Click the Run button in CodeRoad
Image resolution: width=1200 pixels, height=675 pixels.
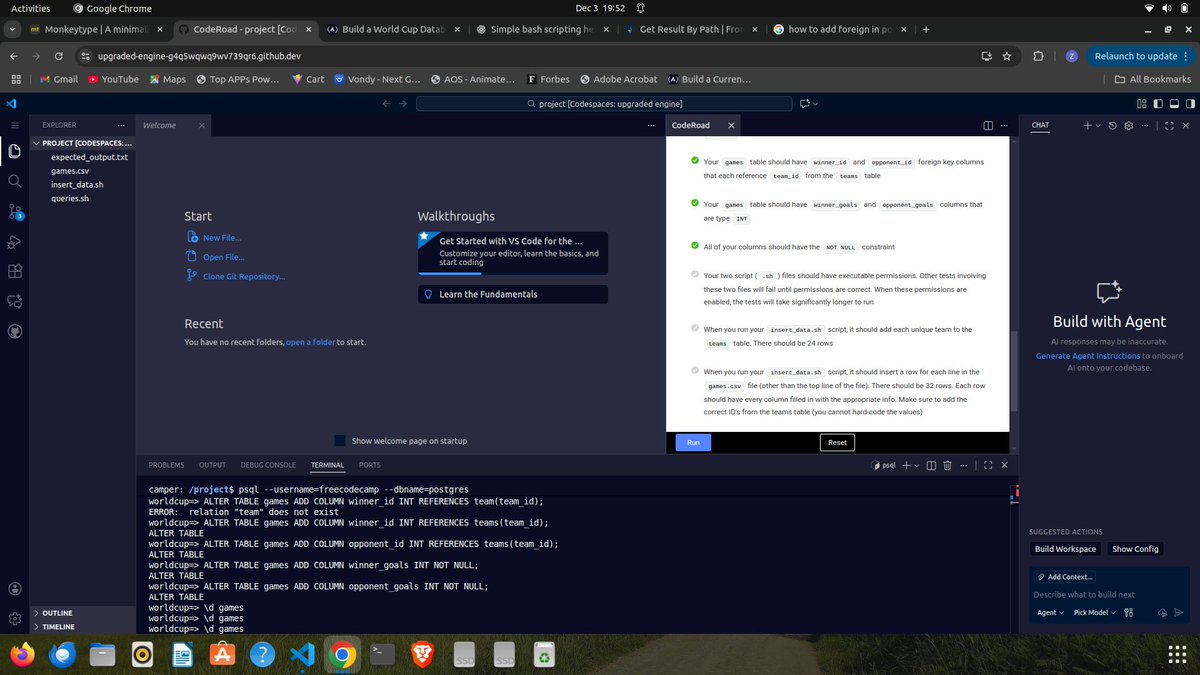click(692, 441)
